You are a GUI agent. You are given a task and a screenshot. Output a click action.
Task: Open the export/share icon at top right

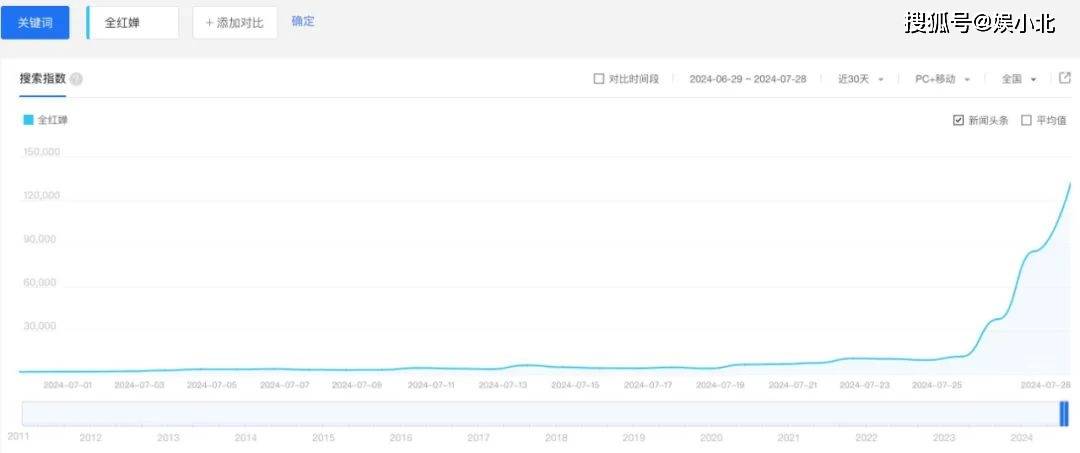click(1065, 78)
